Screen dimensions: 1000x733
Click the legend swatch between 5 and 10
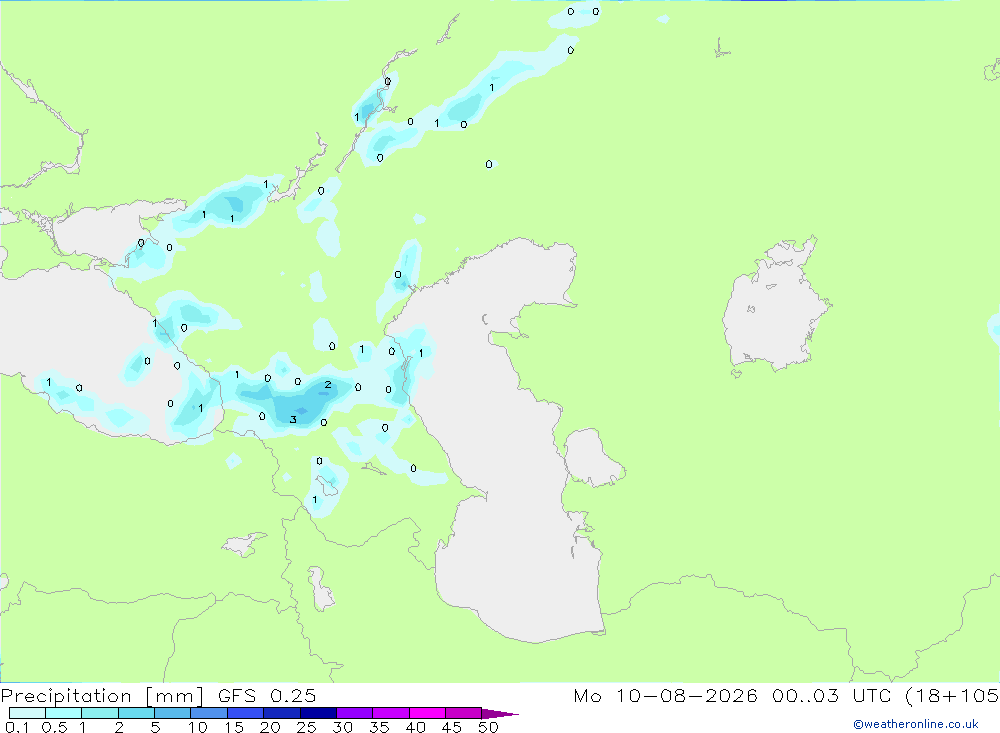tap(173, 713)
